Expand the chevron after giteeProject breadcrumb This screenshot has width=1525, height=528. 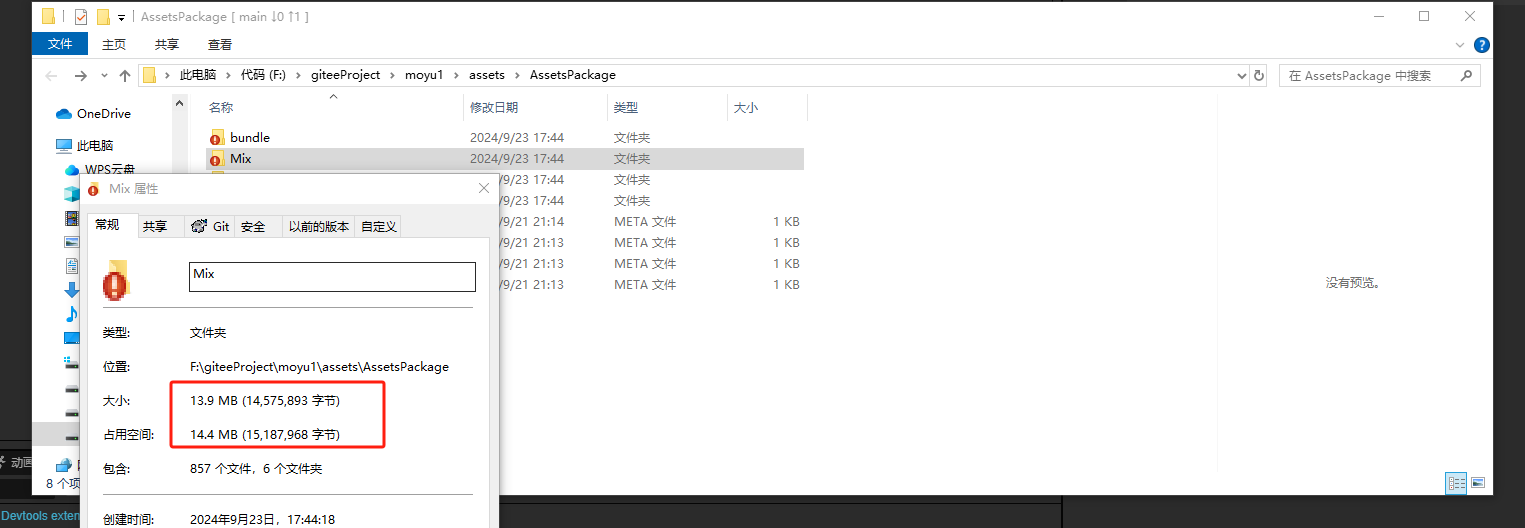(393, 75)
